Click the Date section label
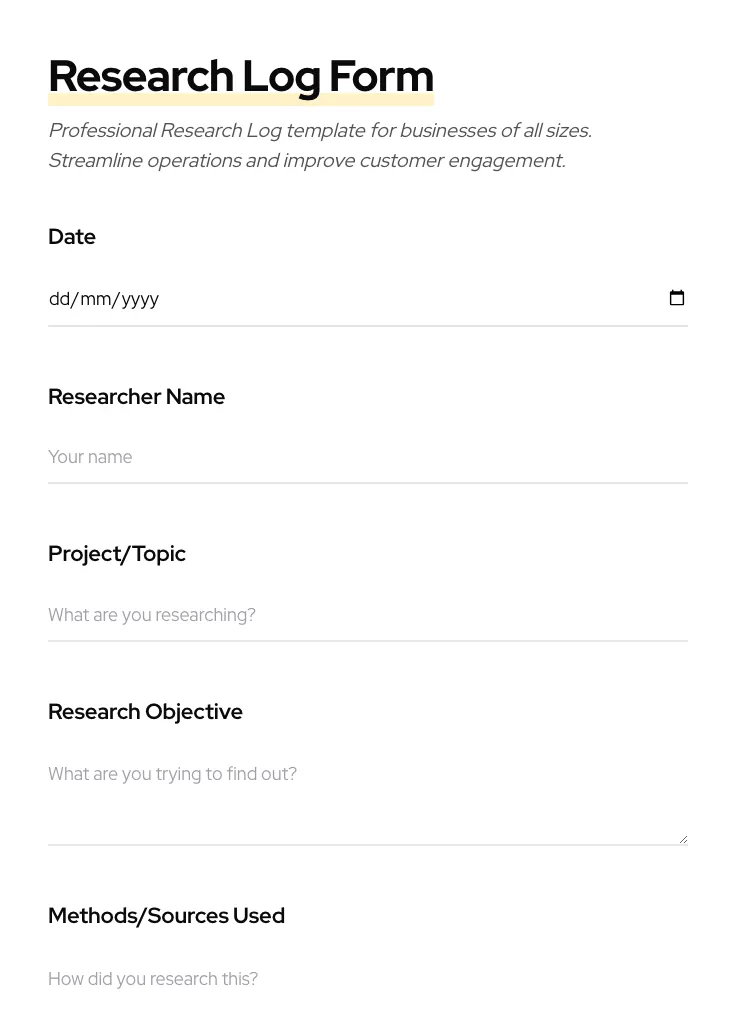Viewport: 736px width, 1024px height. 72,237
